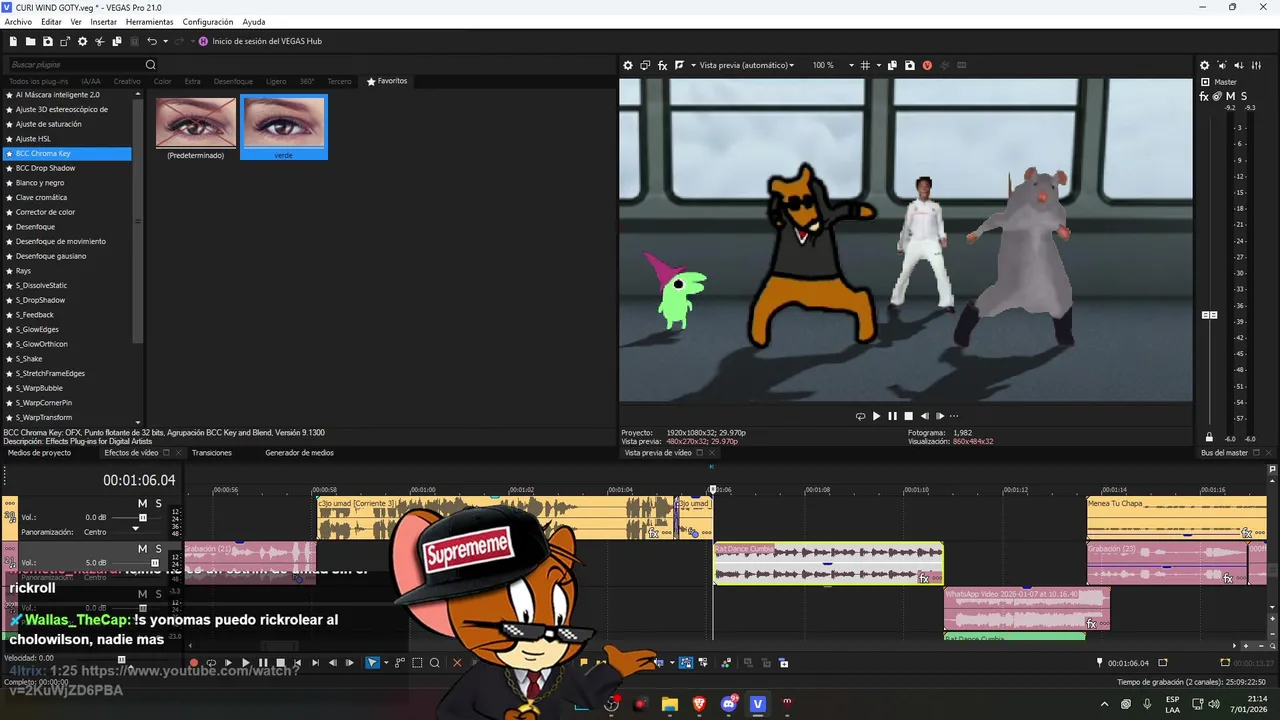Copy snapshot to clipboard in preview

click(892, 65)
